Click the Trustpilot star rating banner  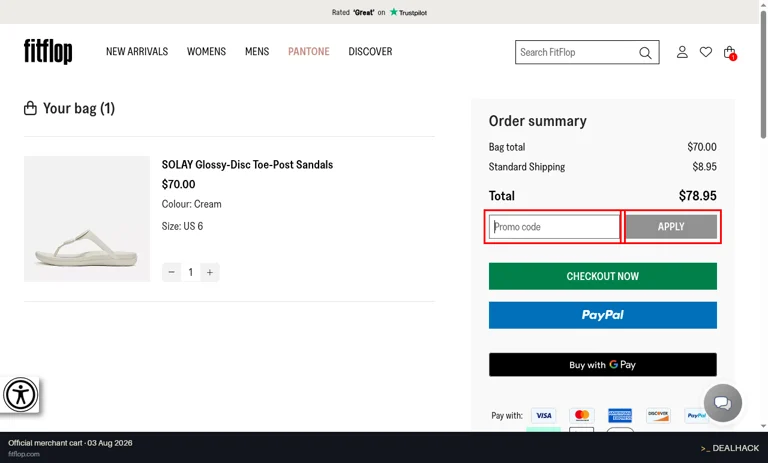point(379,12)
